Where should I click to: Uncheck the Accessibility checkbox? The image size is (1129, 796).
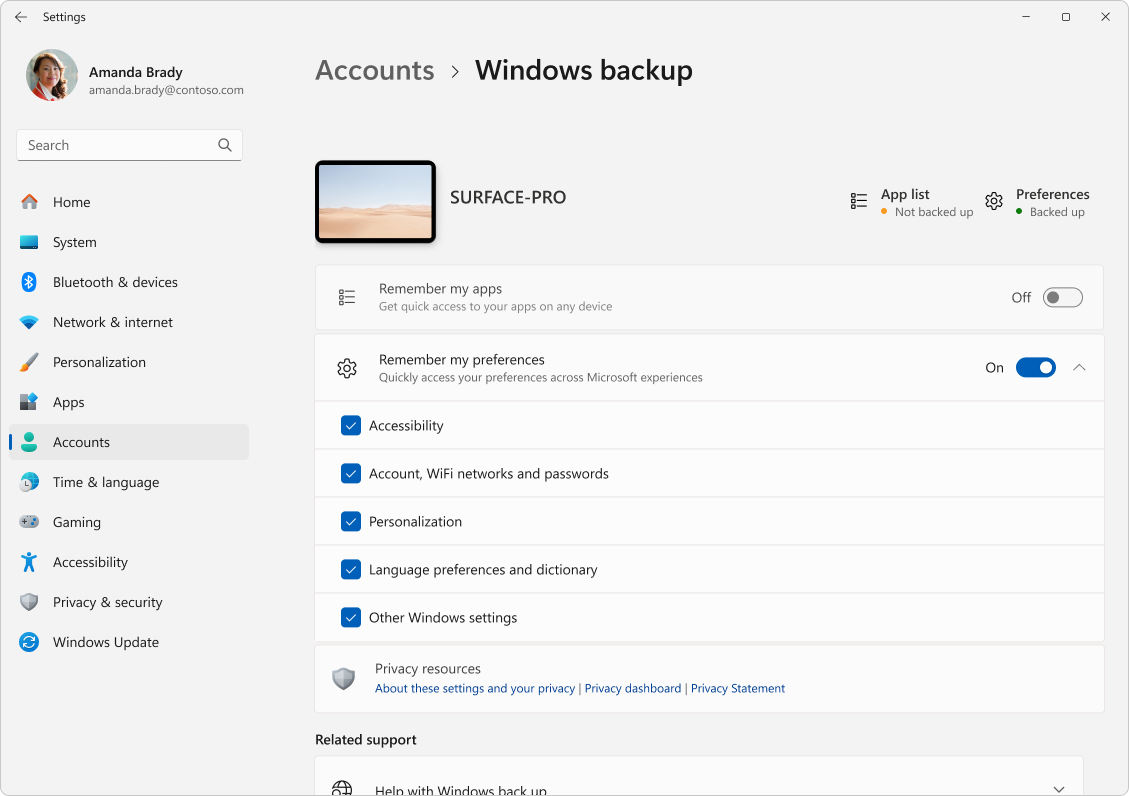(351, 426)
